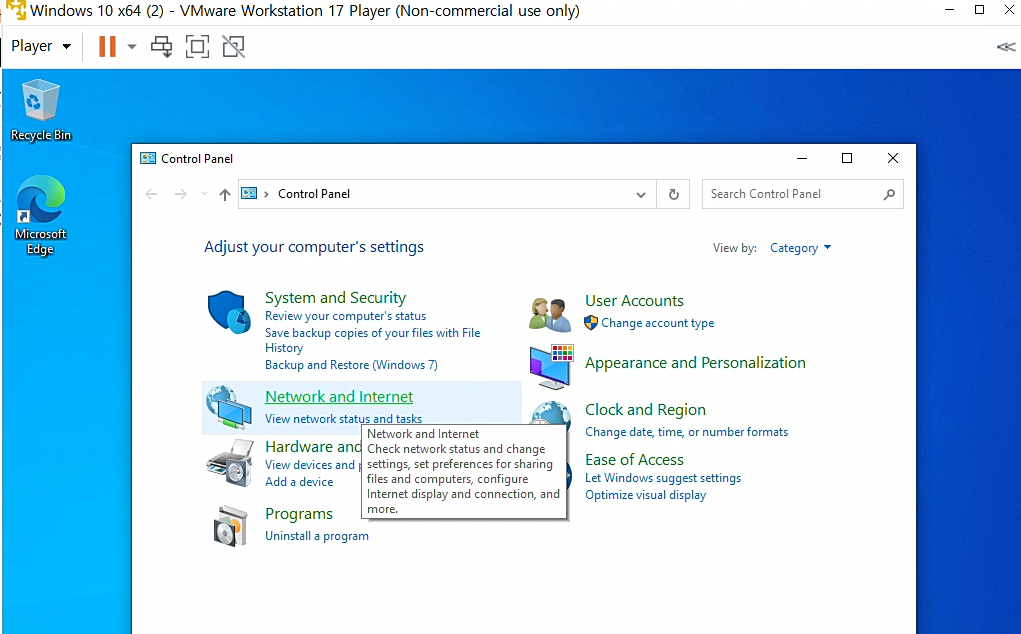Close the Control Panel window
Screen dimensions: 1021x634
coord(893,158)
